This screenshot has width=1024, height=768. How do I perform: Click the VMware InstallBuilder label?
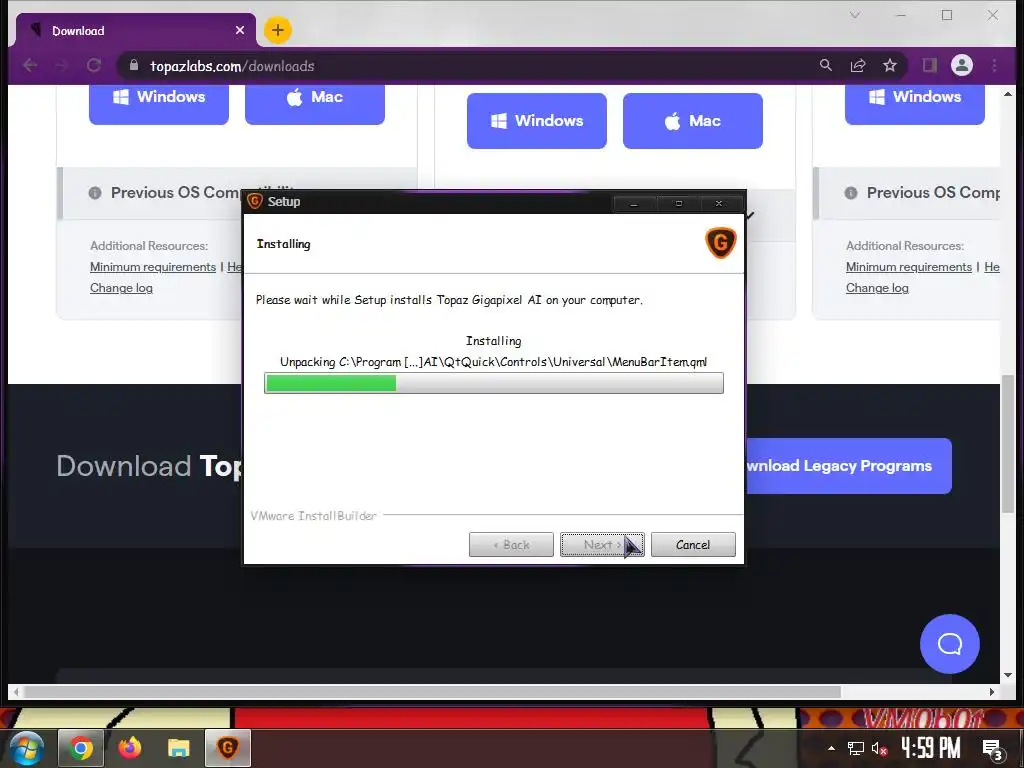[x=313, y=516]
